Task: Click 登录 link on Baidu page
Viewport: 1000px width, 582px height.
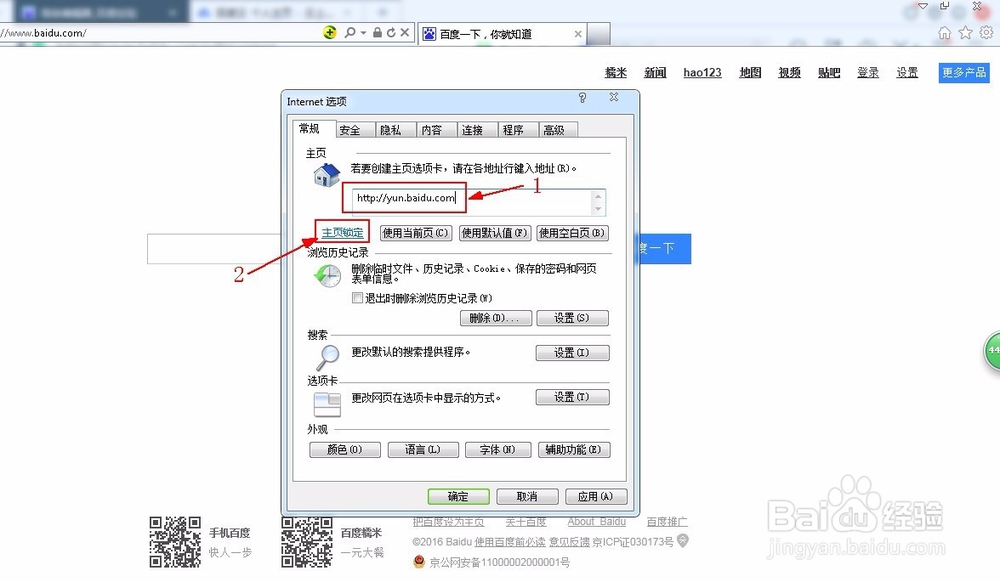Action: point(868,73)
